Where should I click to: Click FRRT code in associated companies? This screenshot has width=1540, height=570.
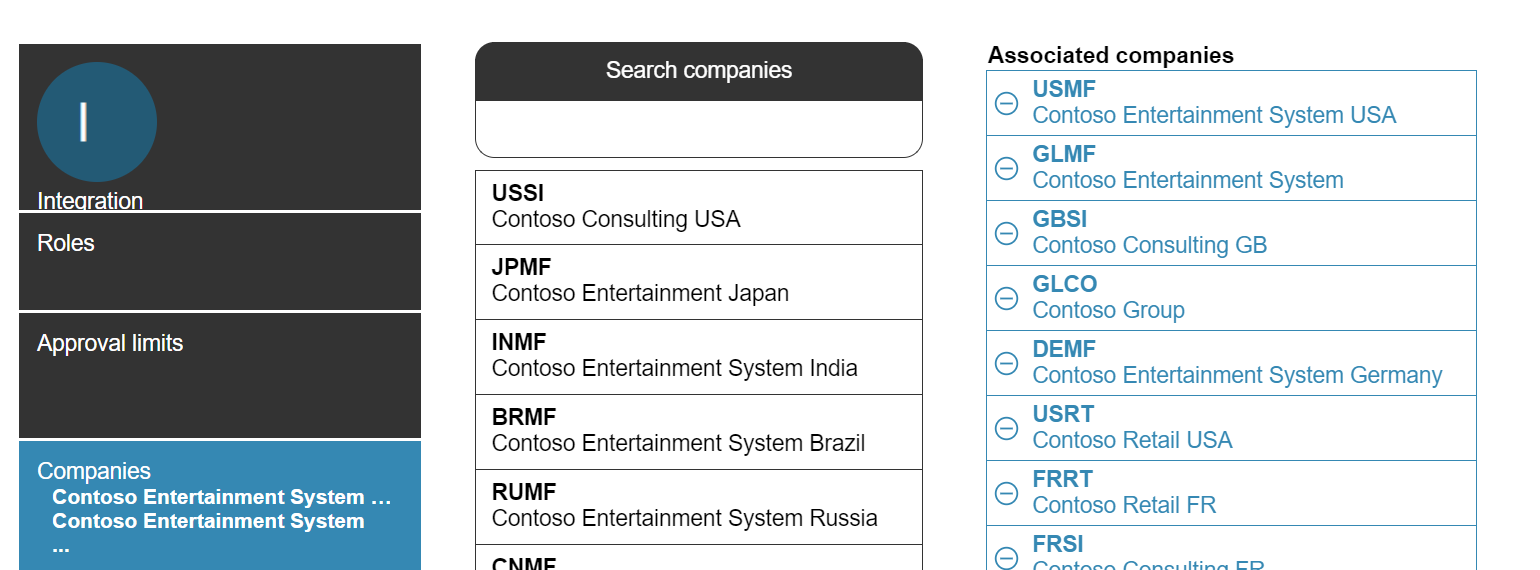1063,480
